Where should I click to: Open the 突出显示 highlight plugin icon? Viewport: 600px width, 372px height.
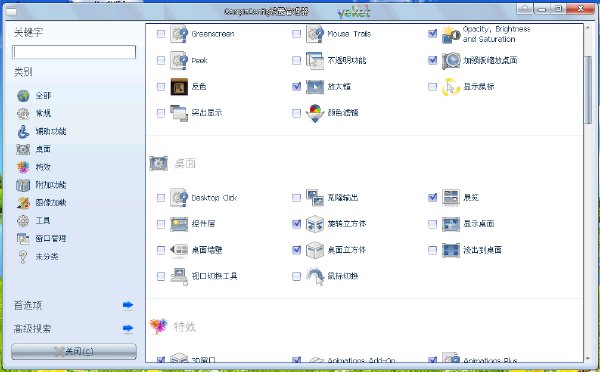pyautogui.click(x=179, y=113)
